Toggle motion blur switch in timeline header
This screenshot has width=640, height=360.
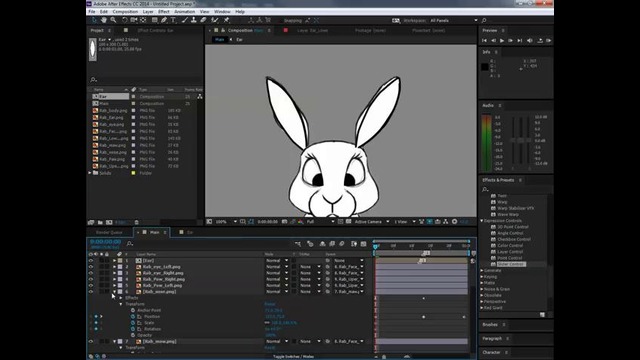tap(342, 244)
